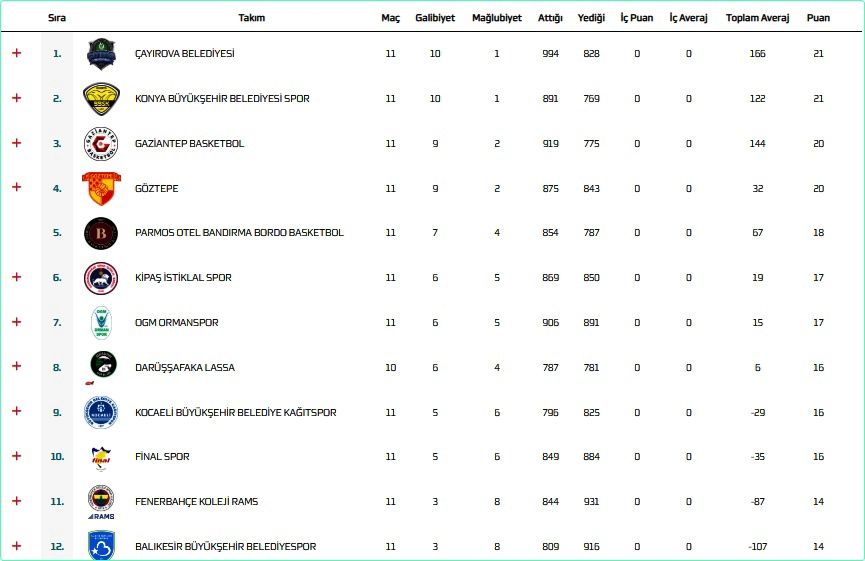
Task: Expand the Darüşşafaka Lassa row
Action: pyautogui.click(x=16, y=367)
